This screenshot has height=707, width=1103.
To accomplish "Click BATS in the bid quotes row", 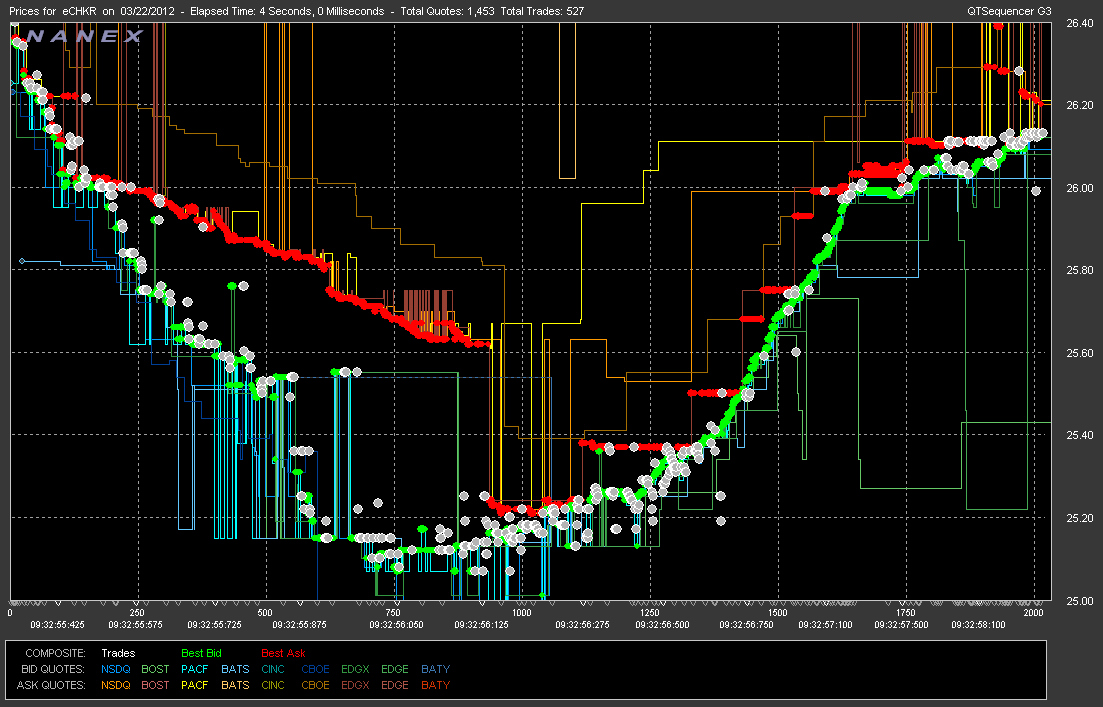I will pyautogui.click(x=235, y=669).
